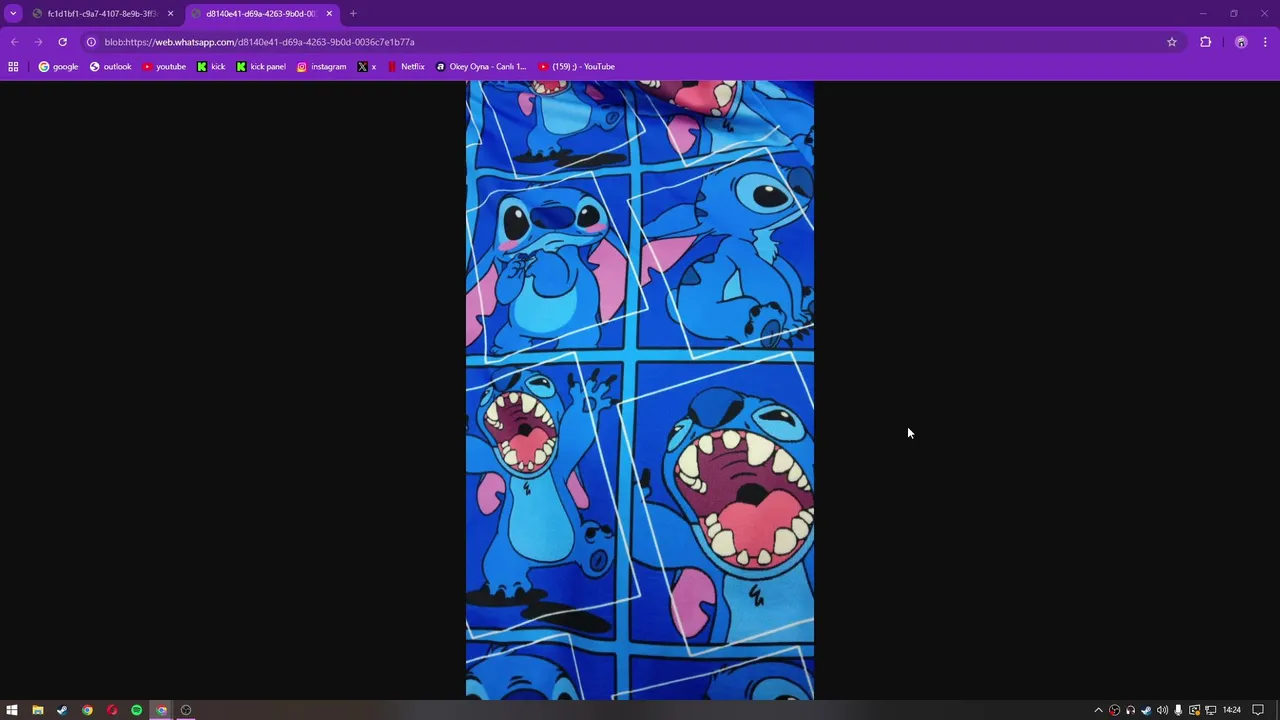Viewport: 1280px width, 720px height.
Task: Open the Extensions puzzle icon
Action: tap(1205, 42)
